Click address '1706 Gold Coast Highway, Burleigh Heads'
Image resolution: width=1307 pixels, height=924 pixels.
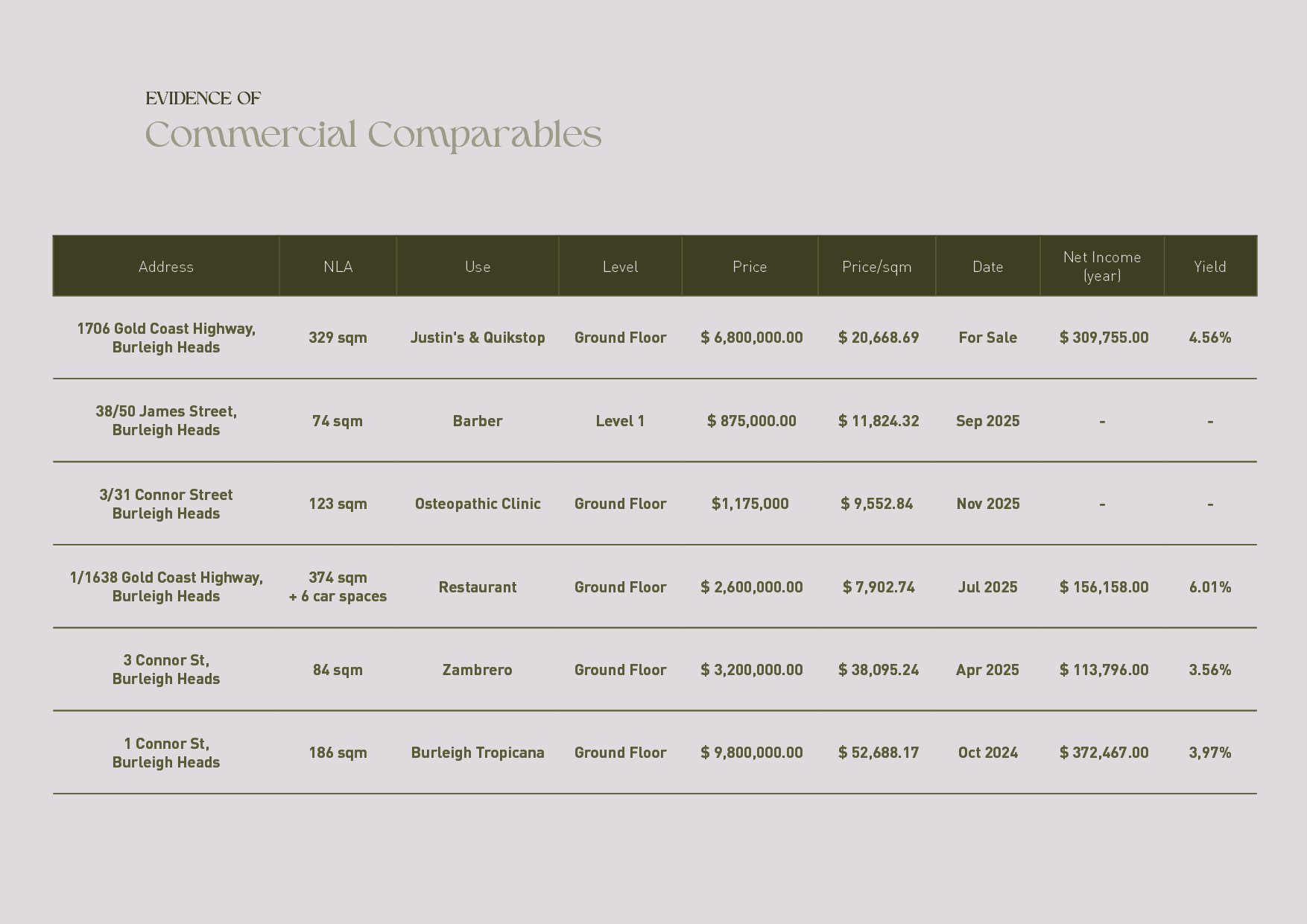tap(166, 338)
